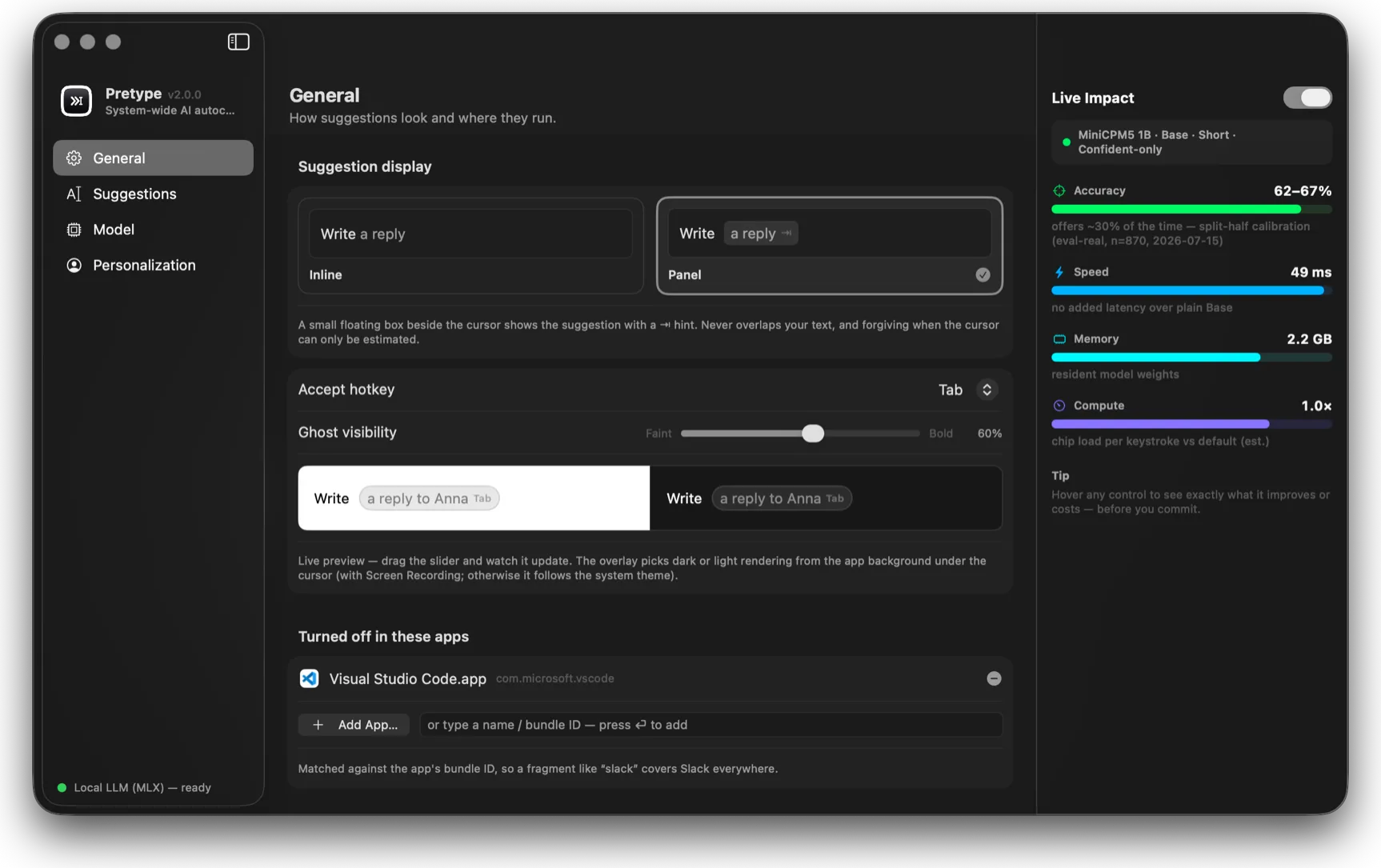Click the 1.0× compute value

(1316, 406)
